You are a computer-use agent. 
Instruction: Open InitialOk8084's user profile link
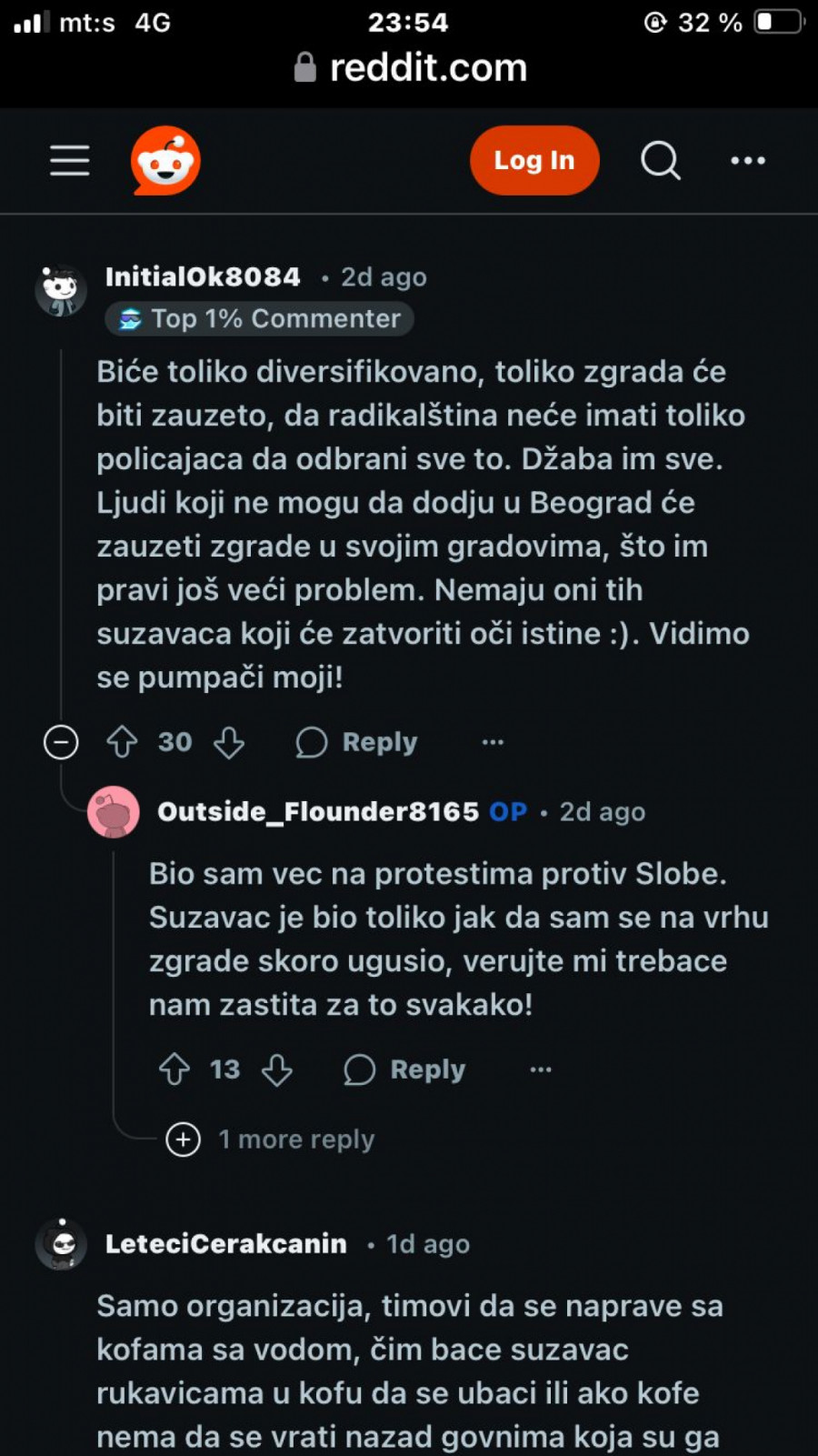[x=203, y=276]
